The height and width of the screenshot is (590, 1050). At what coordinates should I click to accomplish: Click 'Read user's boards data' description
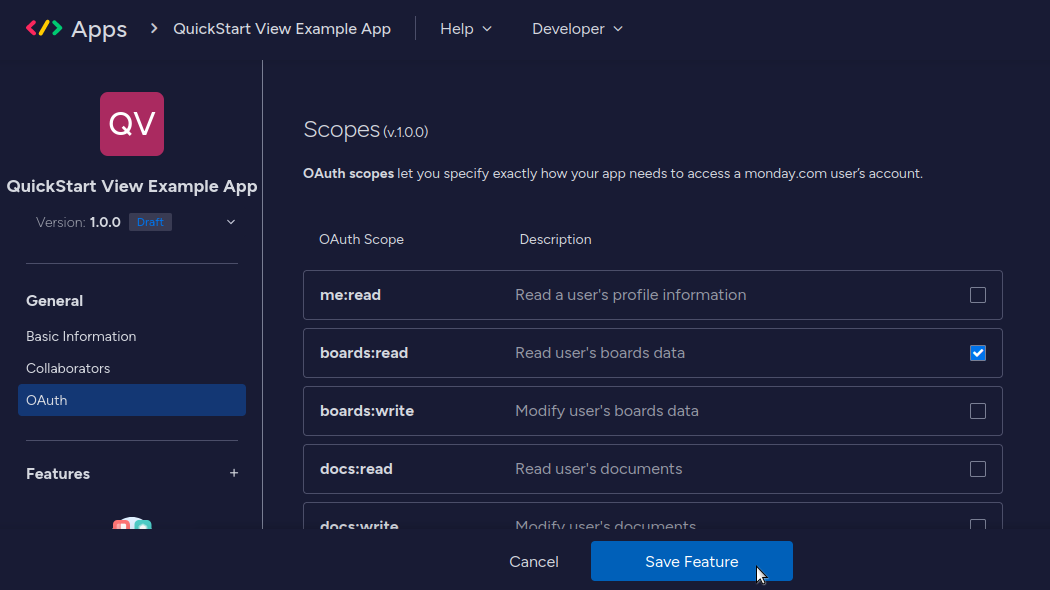tap(600, 353)
